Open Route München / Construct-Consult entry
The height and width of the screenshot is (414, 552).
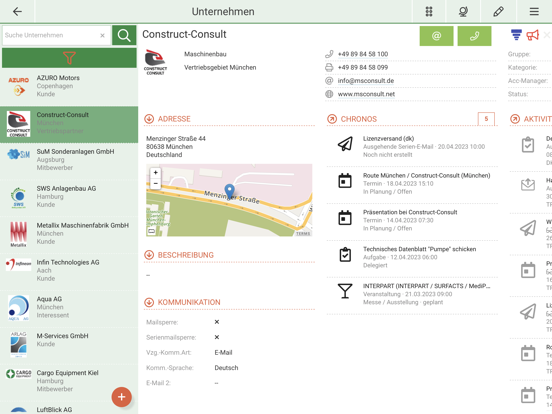click(427, 183)
